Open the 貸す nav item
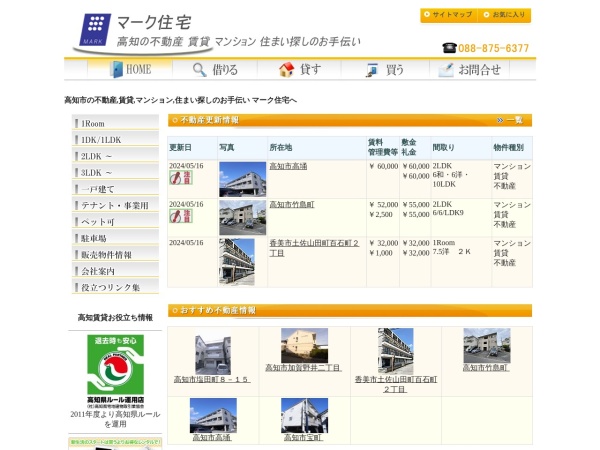Screen dimensions: 600x450 (300, 70)
